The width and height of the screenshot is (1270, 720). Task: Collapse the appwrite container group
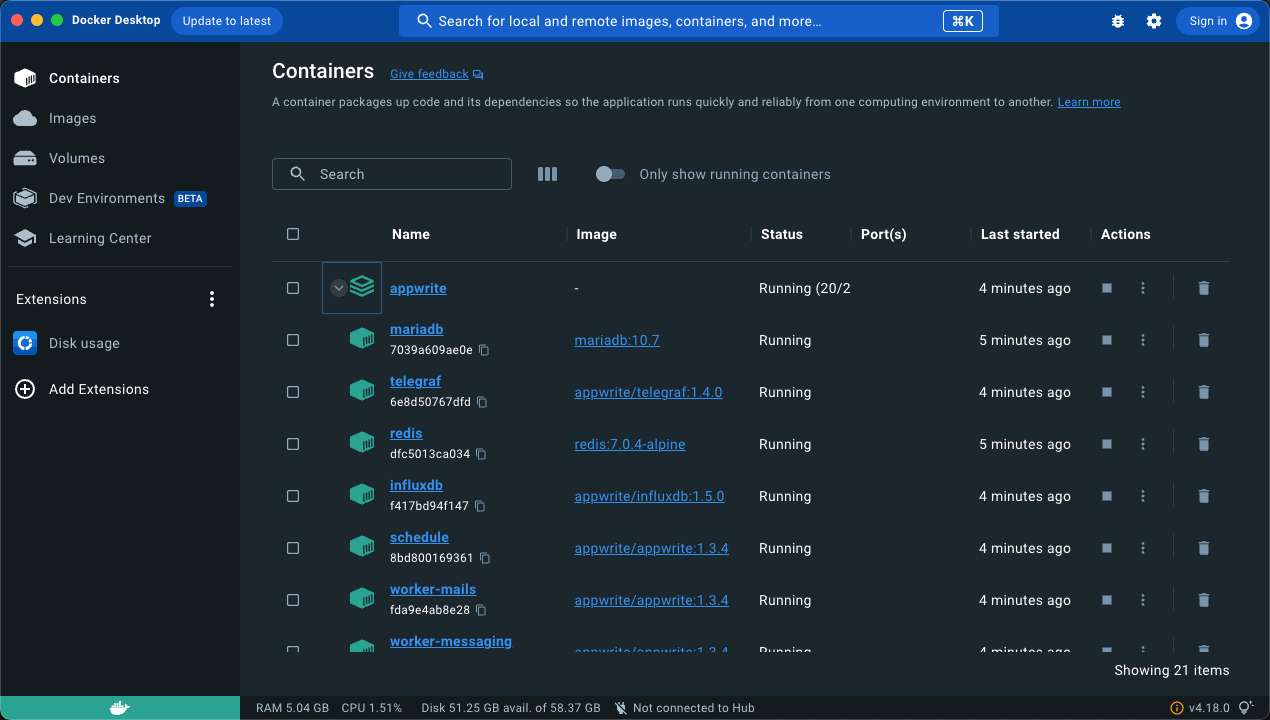(339, 288)
